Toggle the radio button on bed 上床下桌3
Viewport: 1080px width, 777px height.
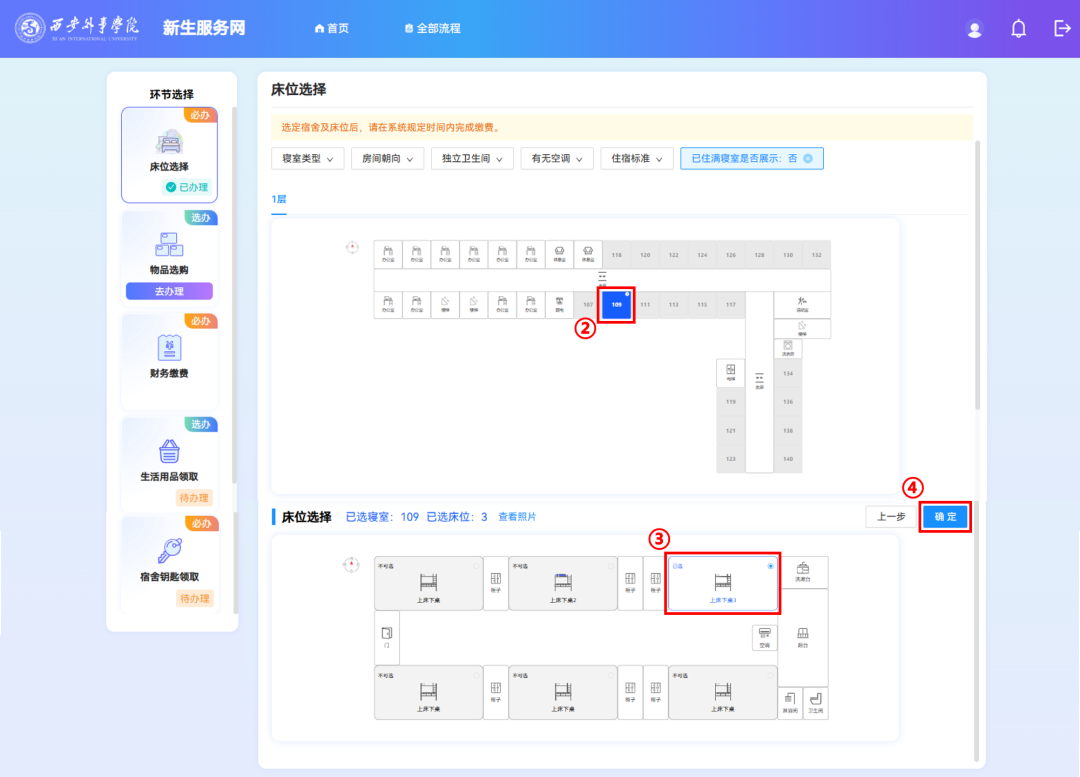pyautogui.click(x=771, y=566)
